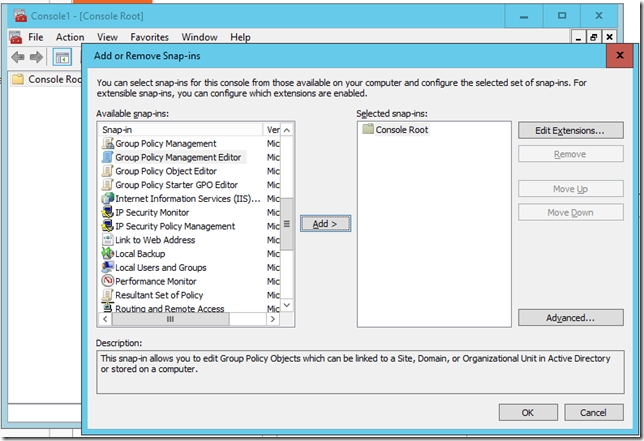The image size is (644, 441).
Task: Minimize the inner MMC child window
Action: pos(578,37)
